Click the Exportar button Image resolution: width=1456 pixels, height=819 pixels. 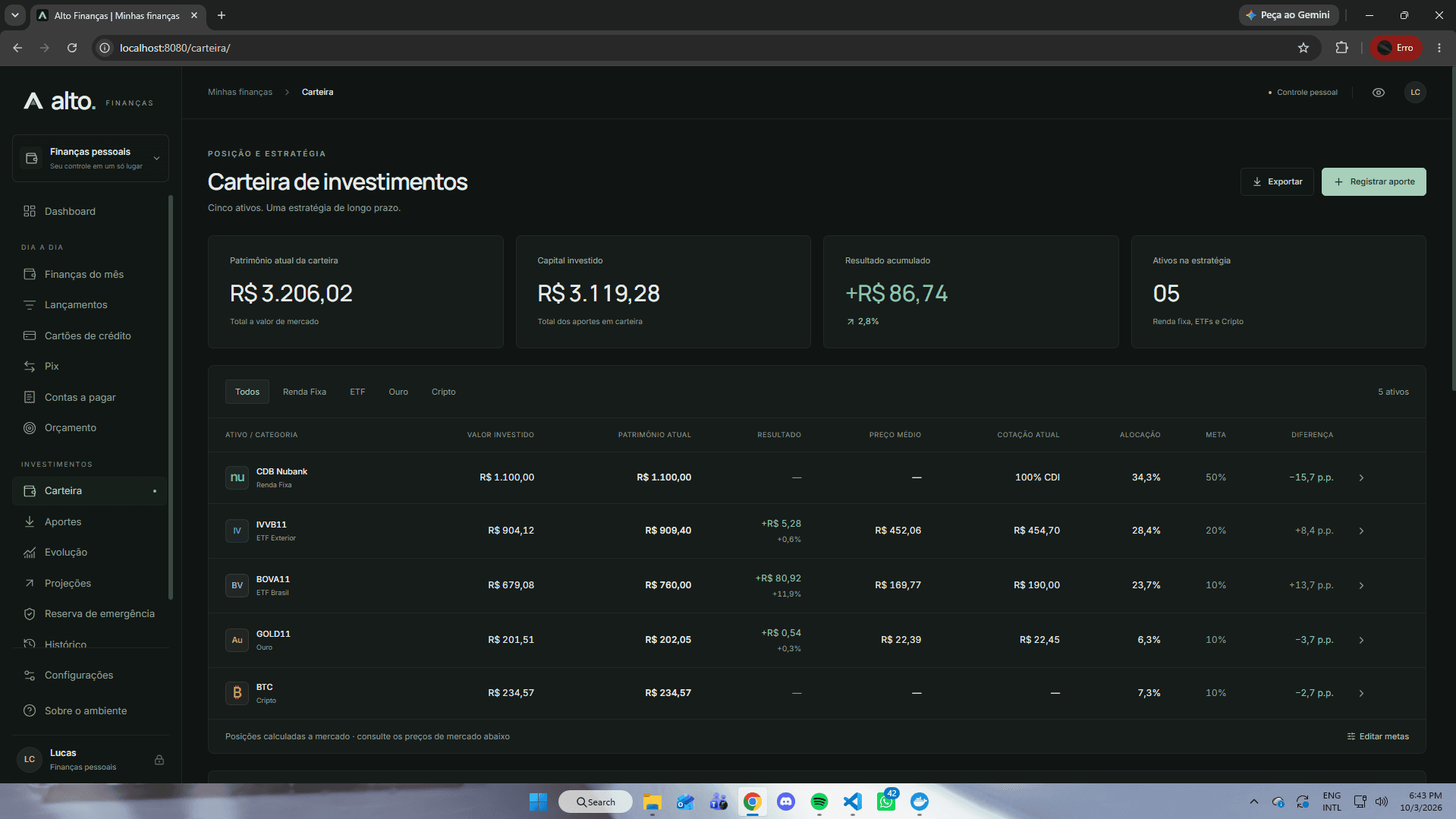[x=1277, y=181]
